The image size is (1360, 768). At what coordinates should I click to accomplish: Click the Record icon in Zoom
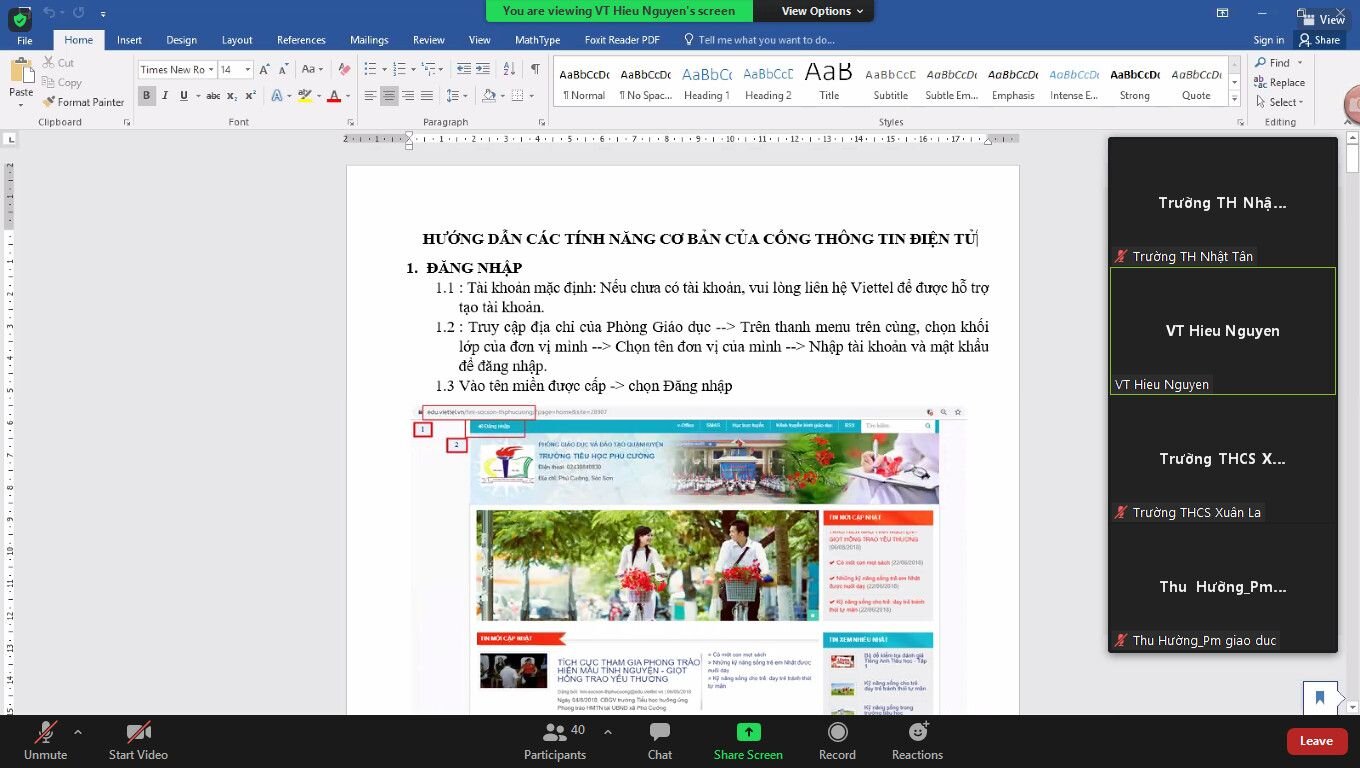click(x=837, y=740)
